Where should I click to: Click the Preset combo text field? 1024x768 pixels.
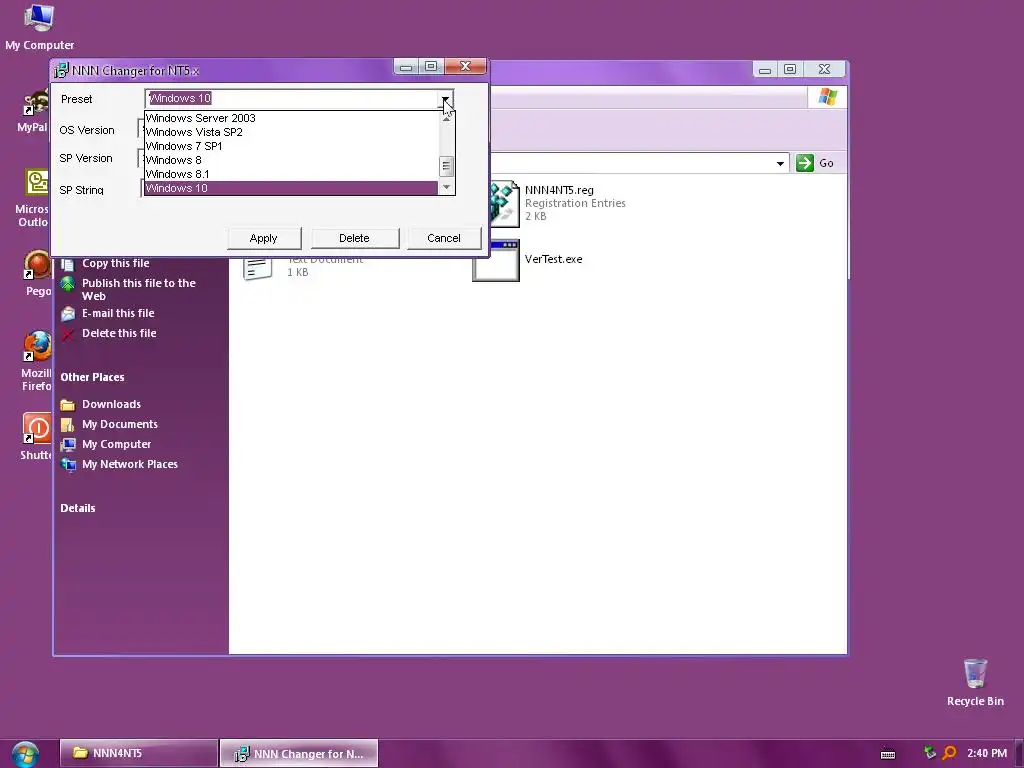[x=292, y=99]
